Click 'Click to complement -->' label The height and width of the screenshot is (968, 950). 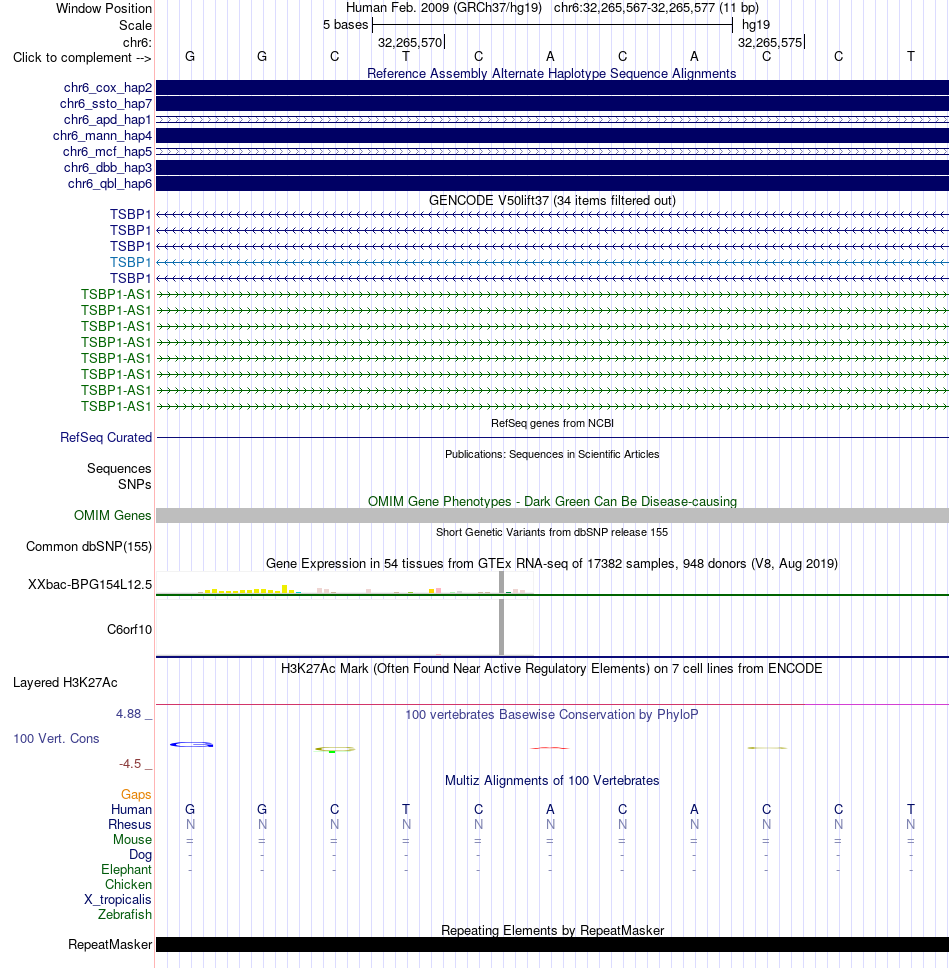[82, 57]
